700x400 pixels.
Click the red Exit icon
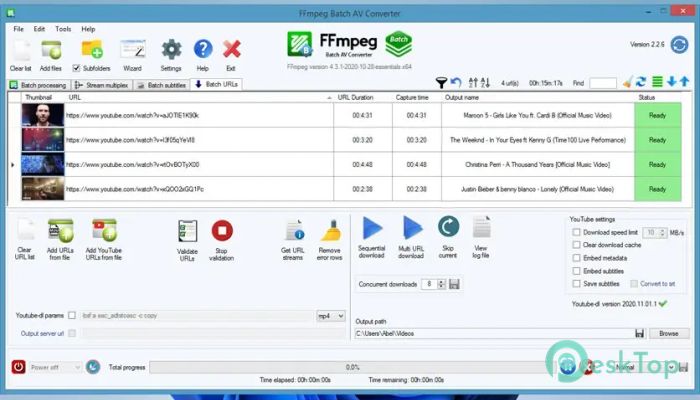click(231, 49)
